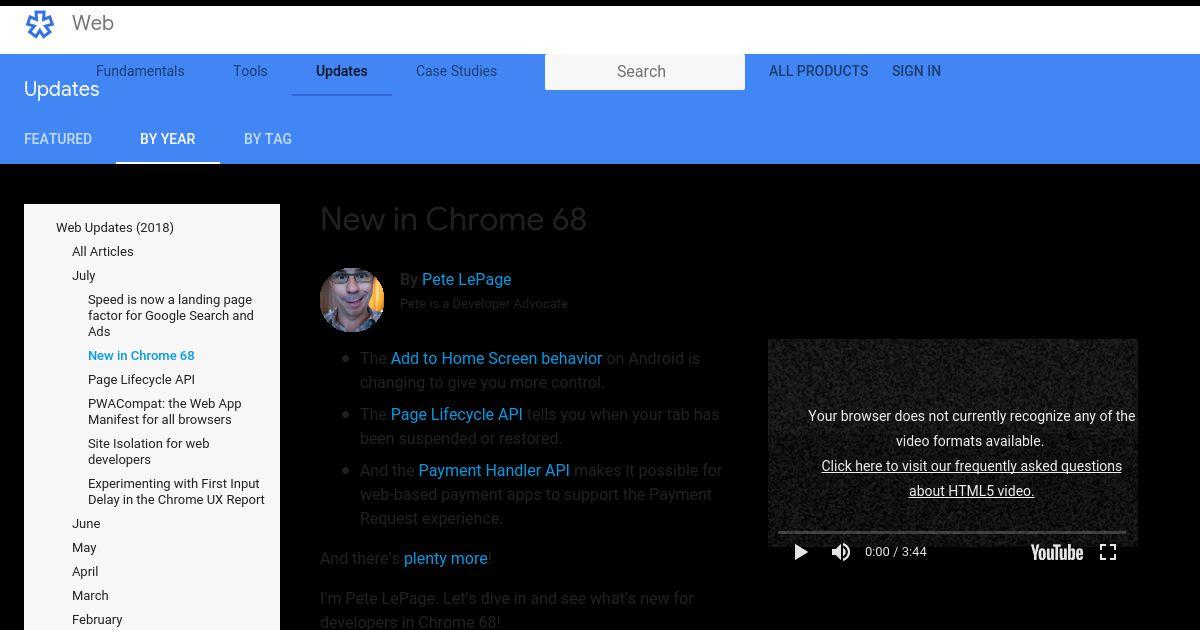Image resolution: width=1200 pixels, height=630 pixels.
Task: Expand February in the sidebar
Action: coord(97,619)
